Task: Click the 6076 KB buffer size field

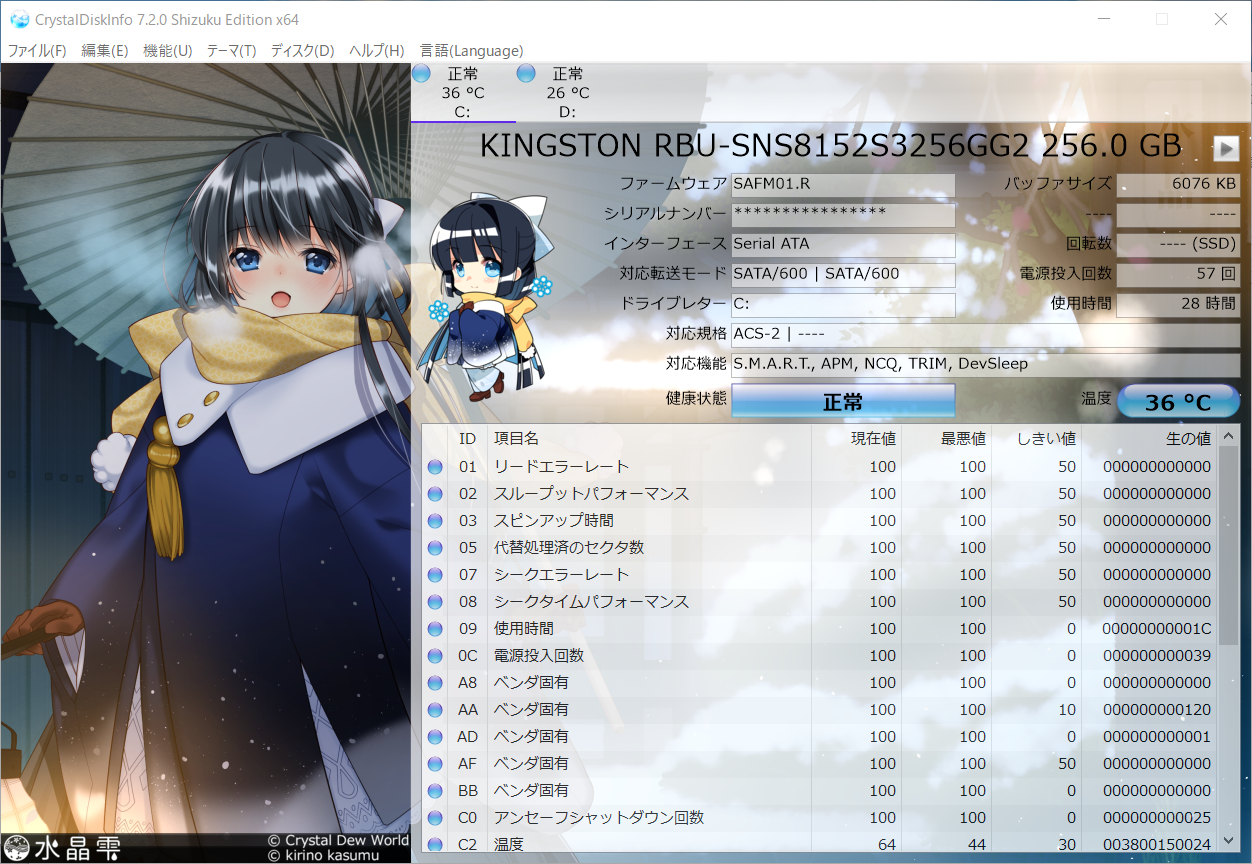Action: 1178,185
